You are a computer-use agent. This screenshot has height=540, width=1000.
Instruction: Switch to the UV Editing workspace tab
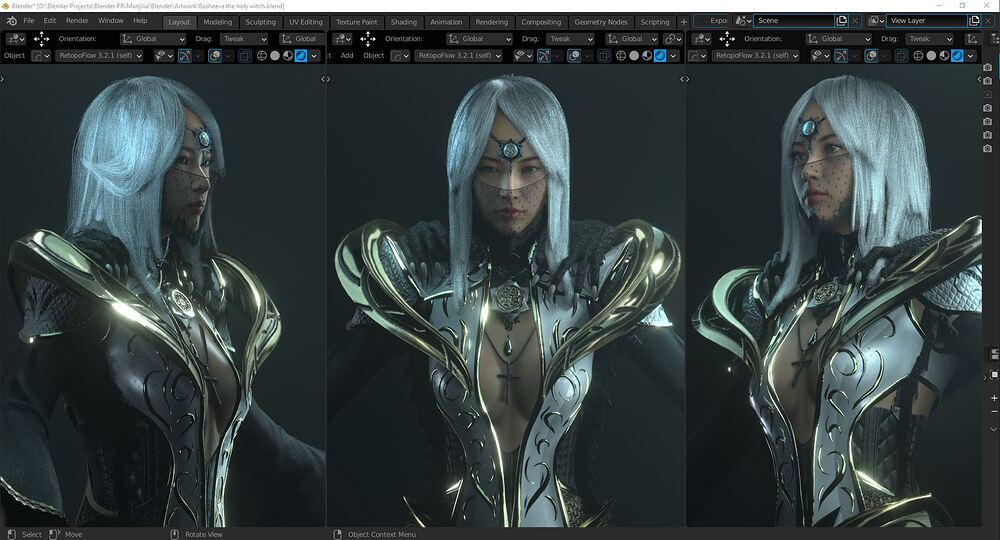(306, 22)
